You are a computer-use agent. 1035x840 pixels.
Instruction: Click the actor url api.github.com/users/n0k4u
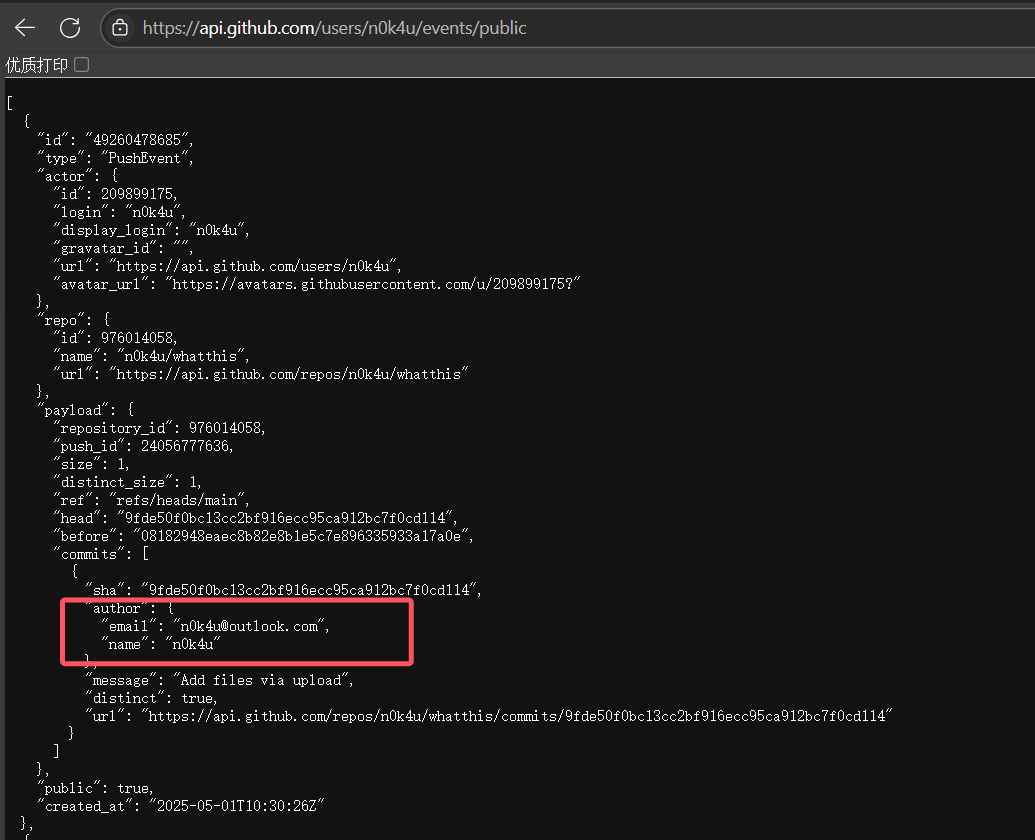(257, 265)
